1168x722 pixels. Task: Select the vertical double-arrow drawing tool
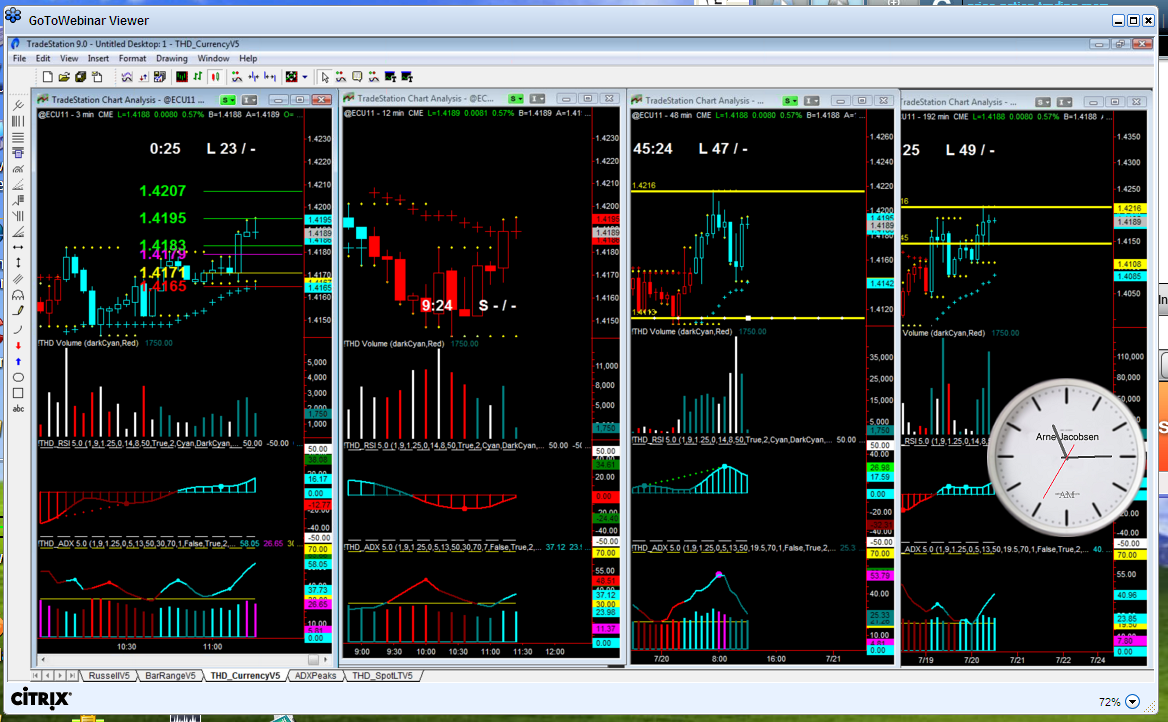coord(19,262)
